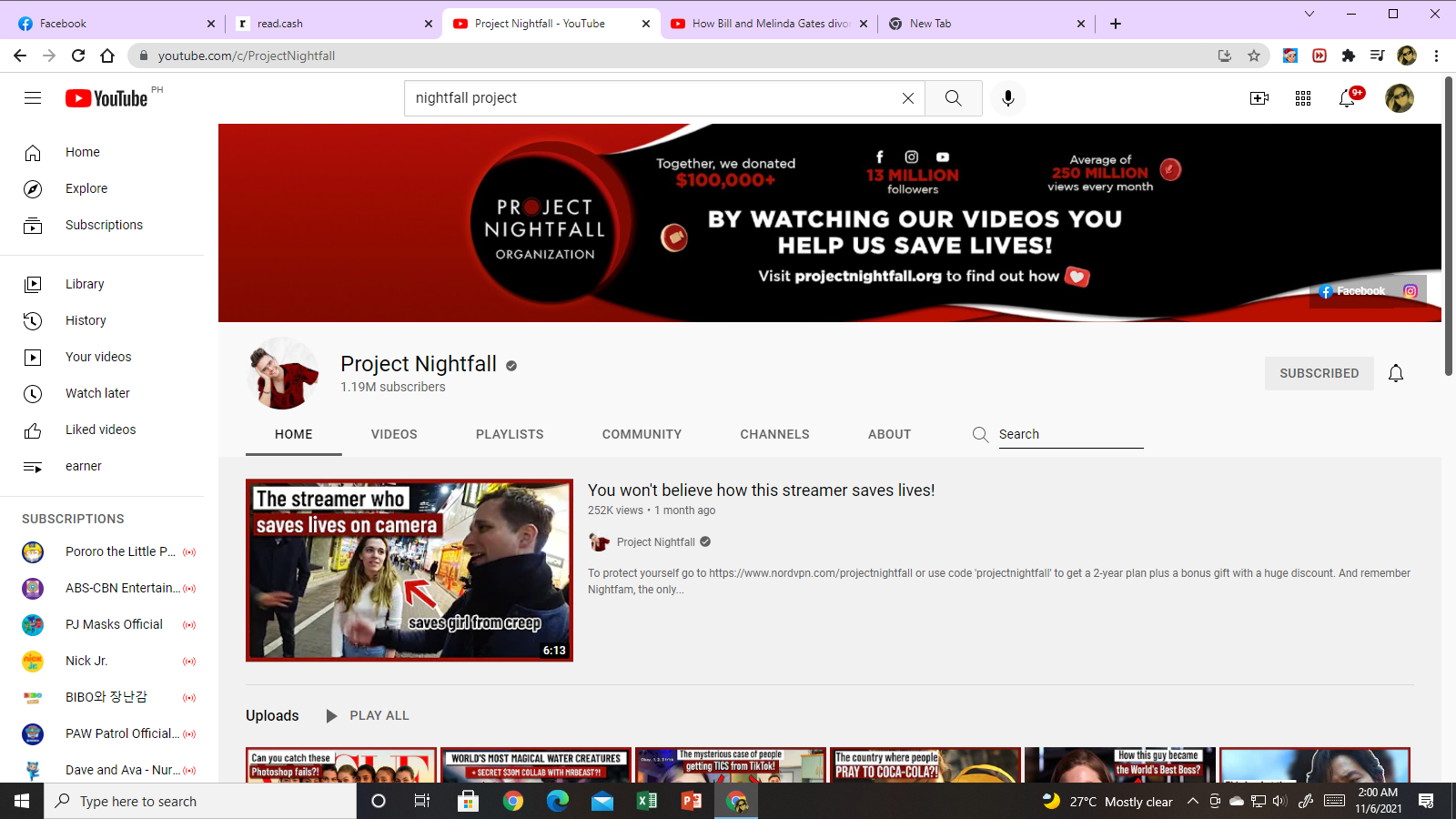Screen dimensions: 1456x819
Task: Open the Facebook link on channel banner
Action: pyautogui.click(x=1352, y=291)
